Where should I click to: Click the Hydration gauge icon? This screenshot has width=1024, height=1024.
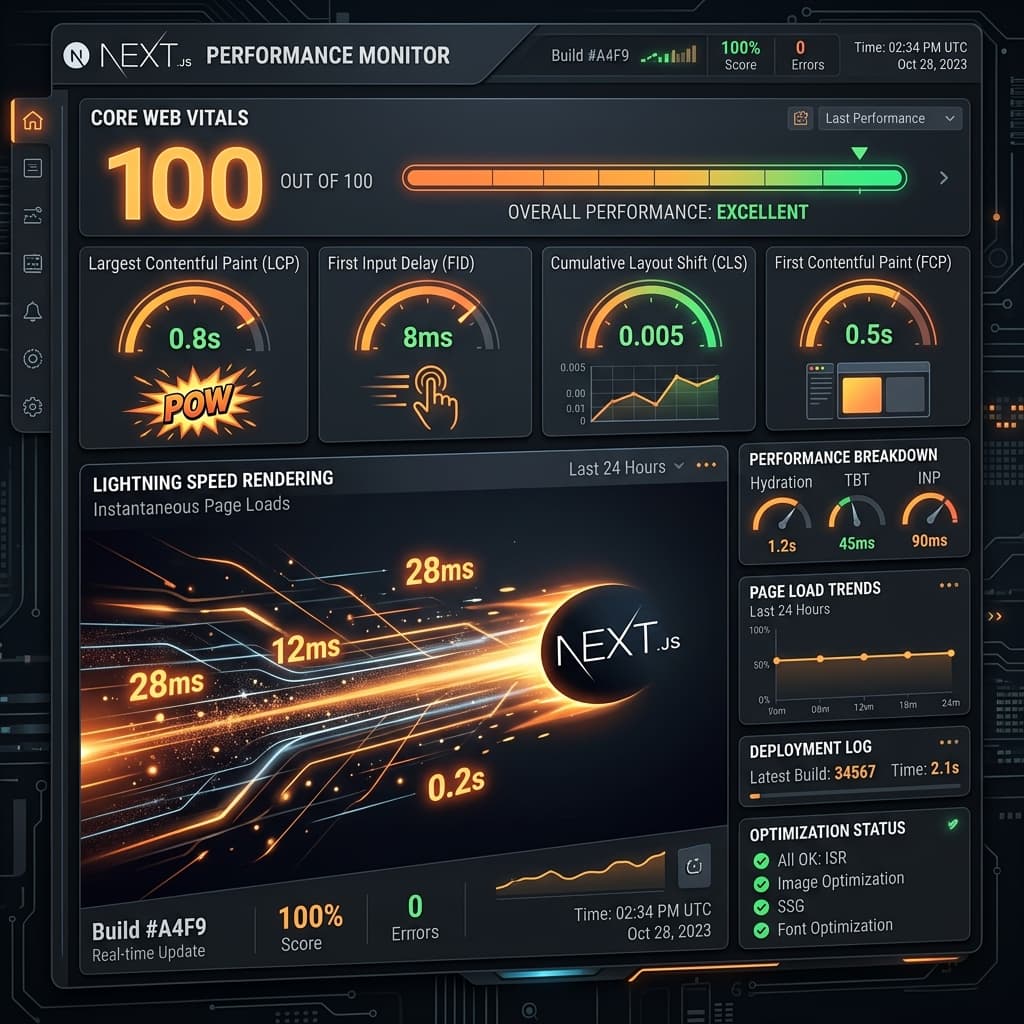781,514
